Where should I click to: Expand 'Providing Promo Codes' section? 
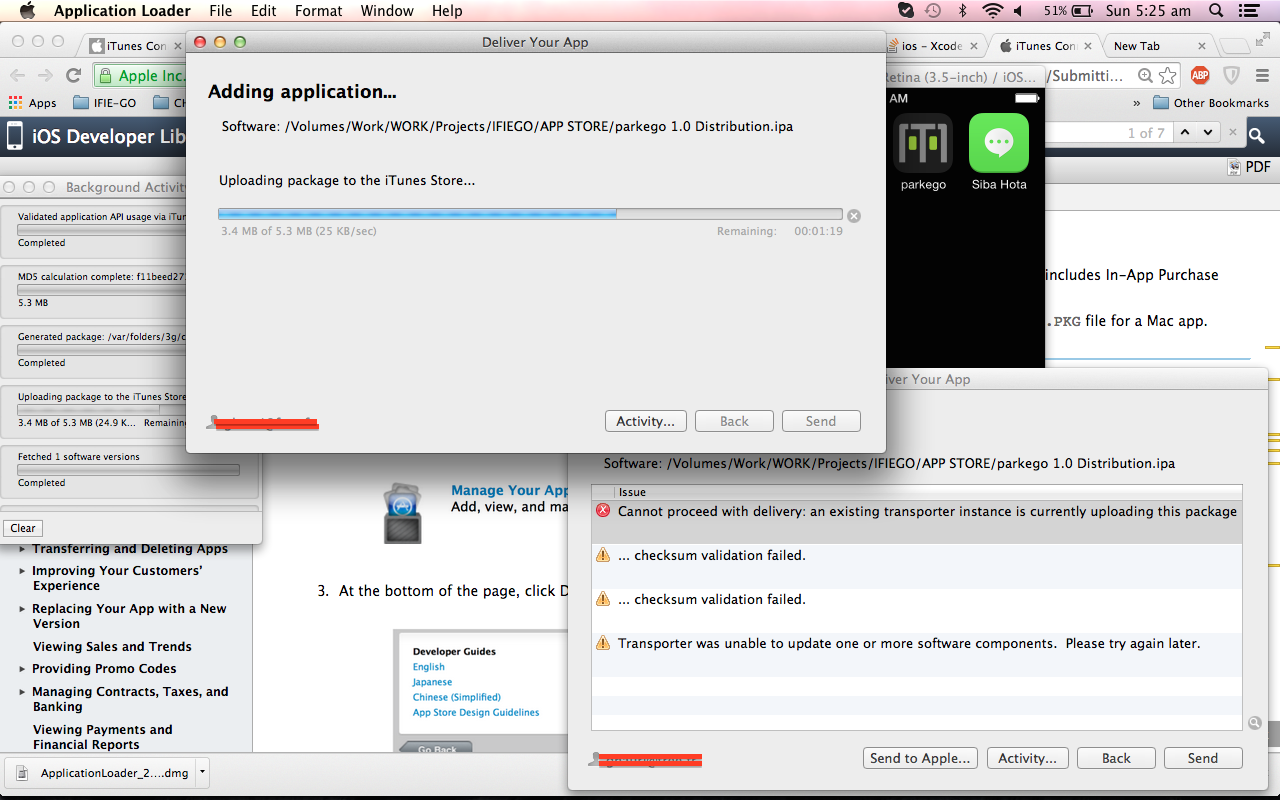(23, 669)
